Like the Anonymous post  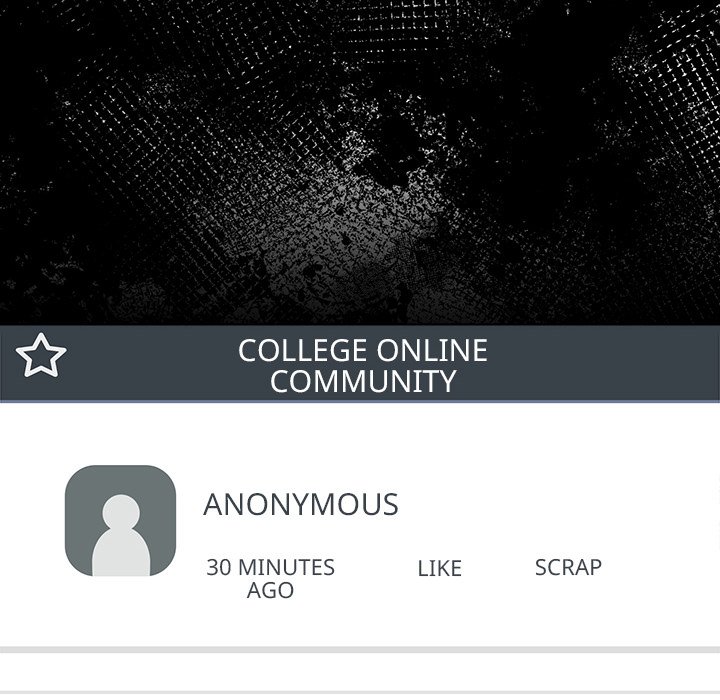439,569
